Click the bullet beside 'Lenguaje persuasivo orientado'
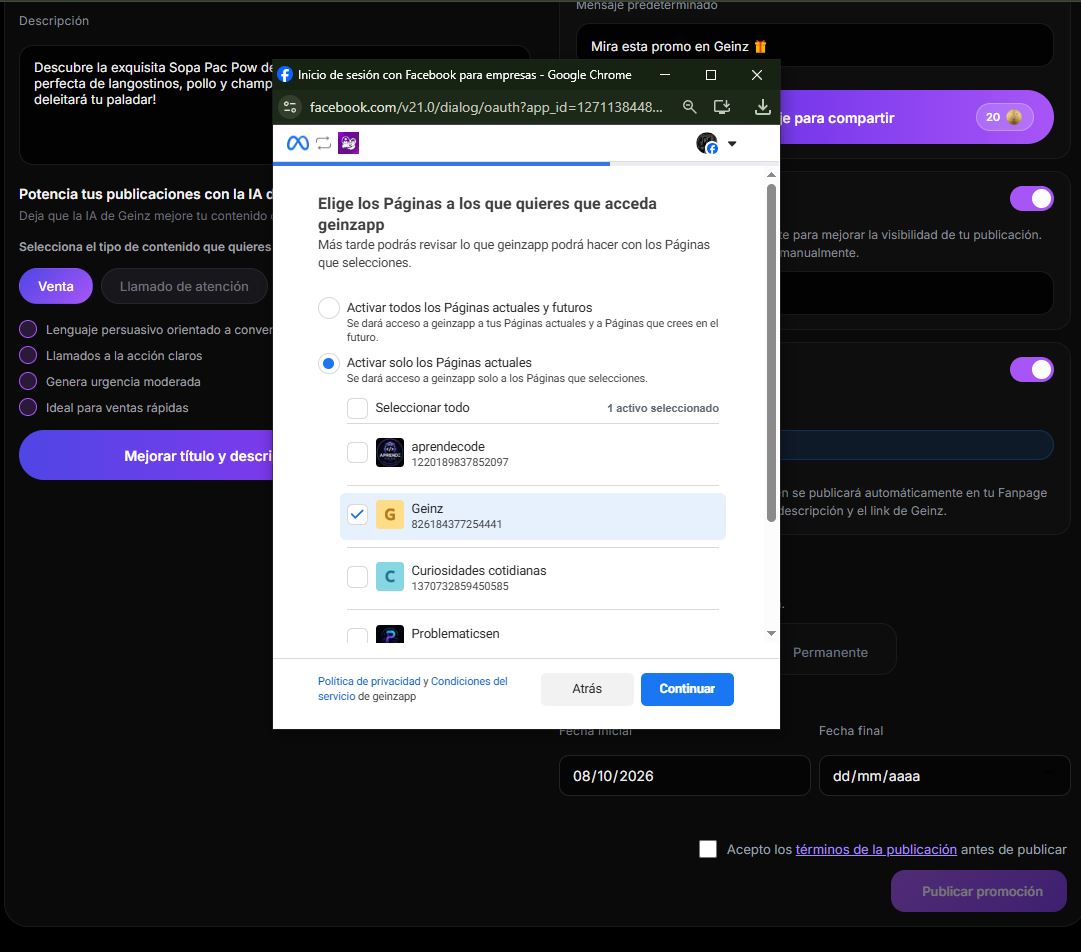 pos(28,329)
